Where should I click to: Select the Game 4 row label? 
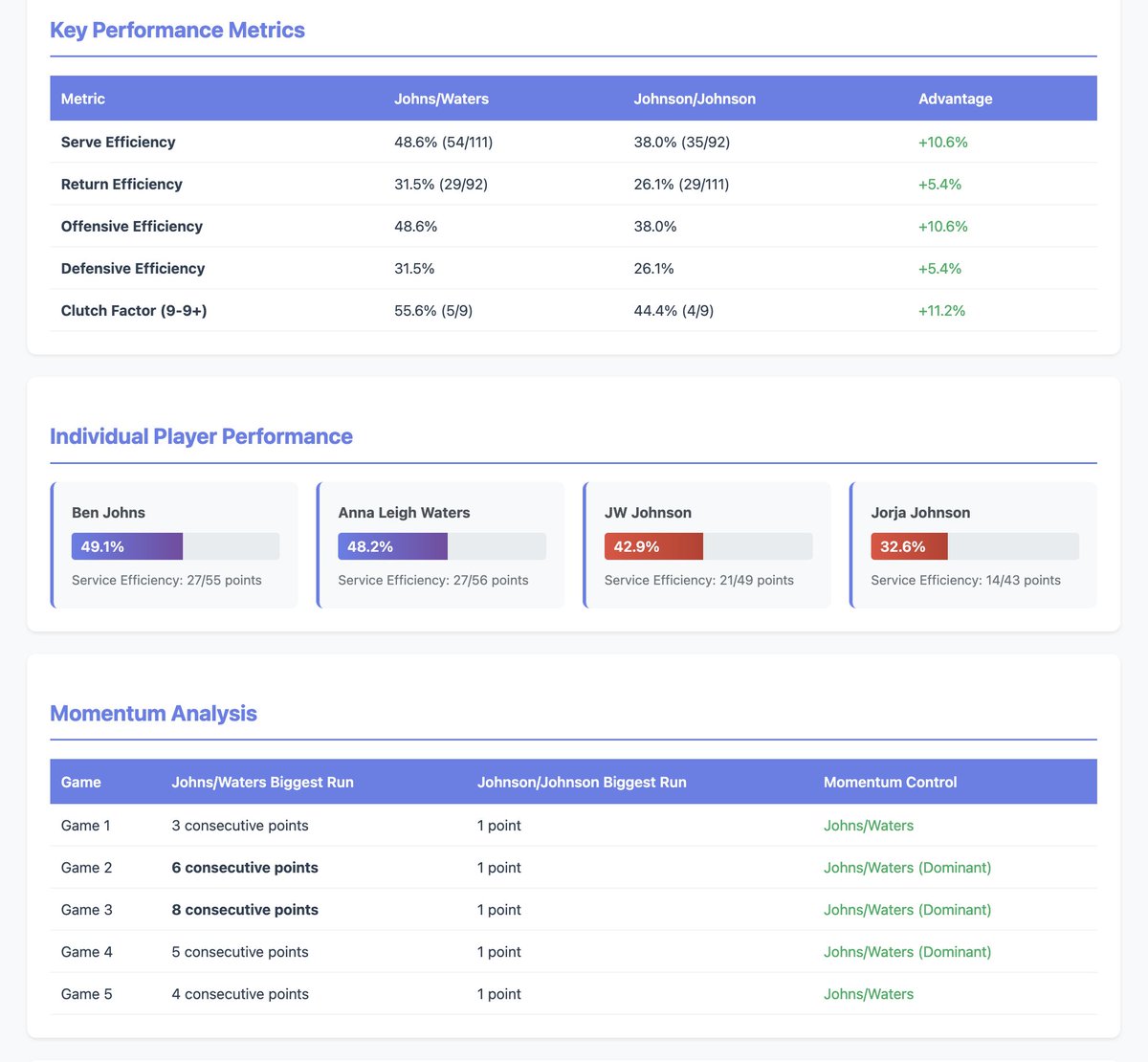coord(87,951)
